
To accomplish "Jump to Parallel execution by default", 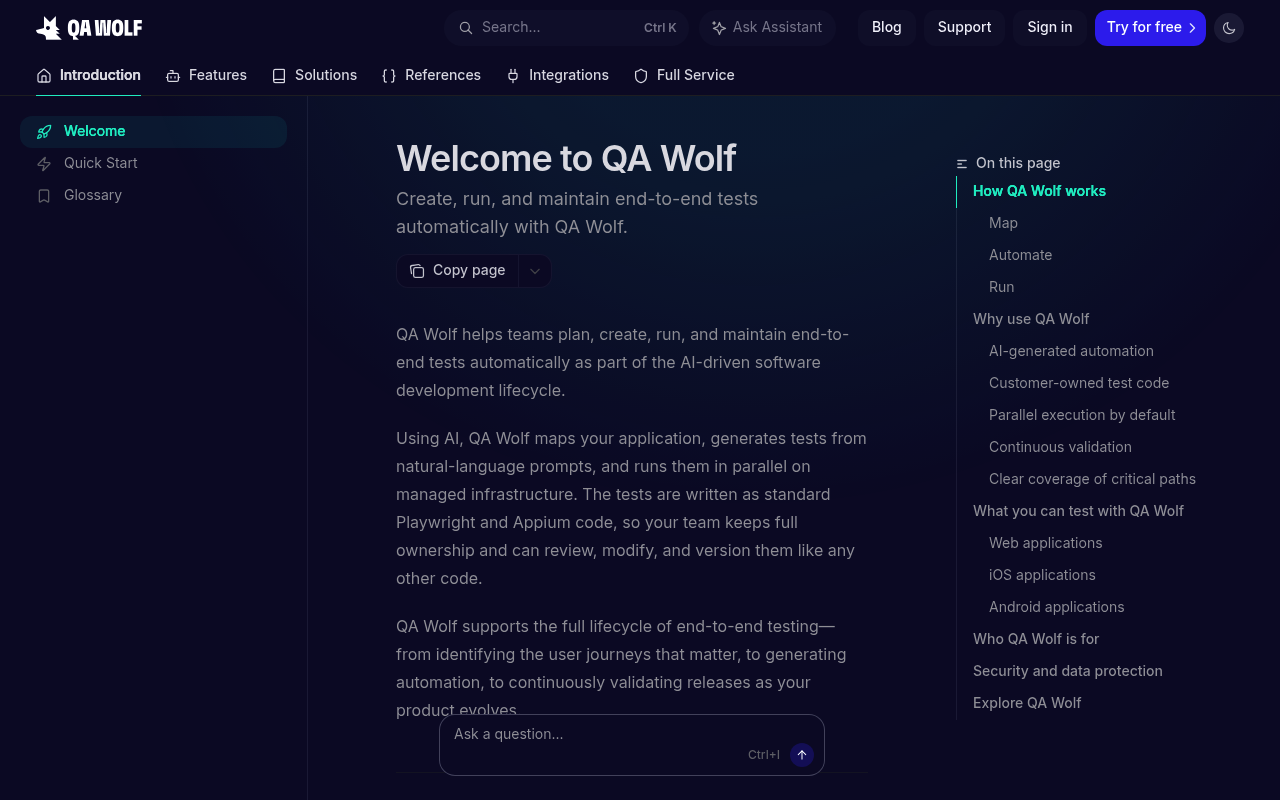I will tap(1082, 415).
